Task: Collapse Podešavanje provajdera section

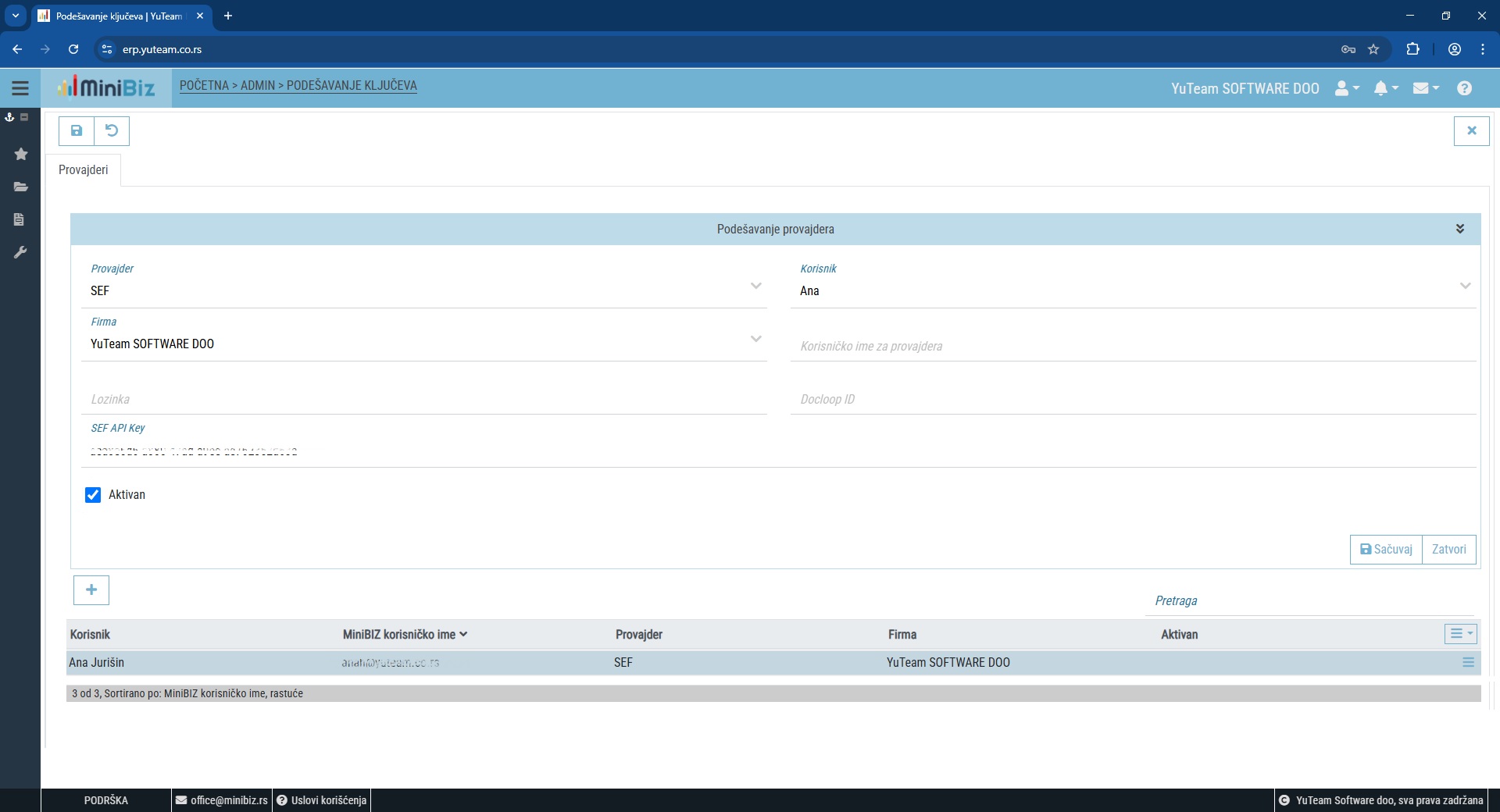Action: [x=1459, y=229]
